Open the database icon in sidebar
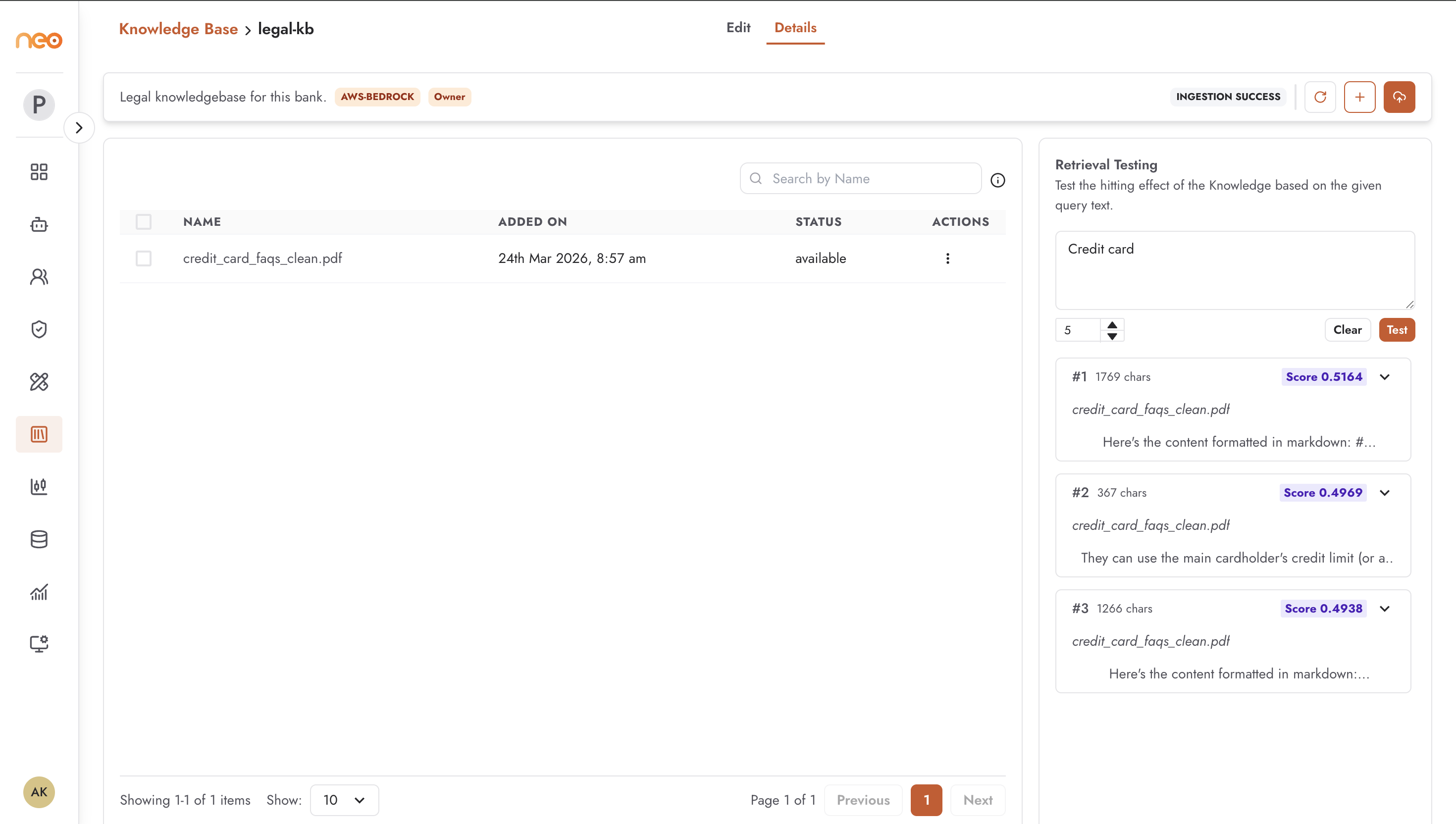1456x824 pixels. coord(39,539)
